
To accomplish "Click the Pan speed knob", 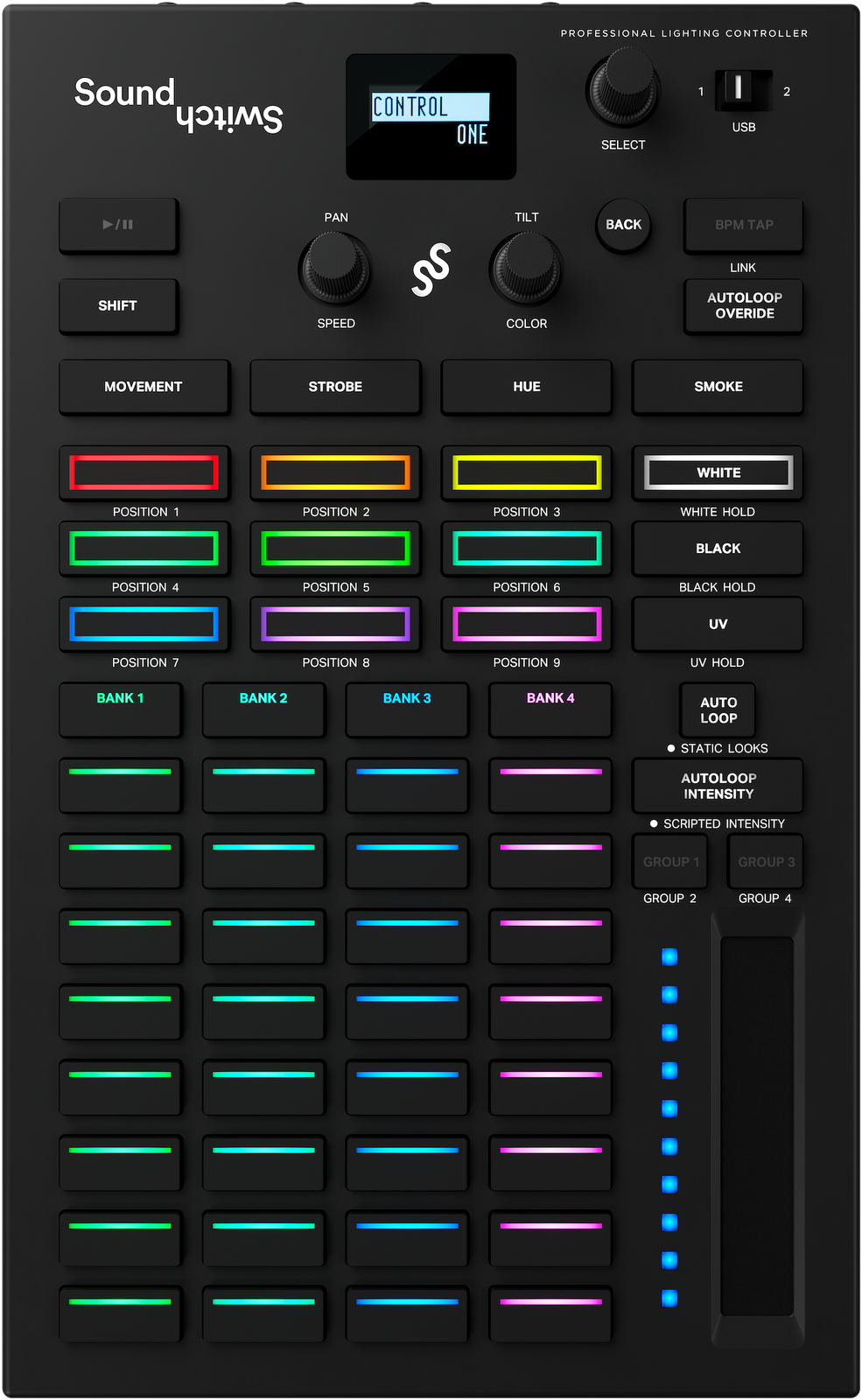I will [x=335, y=269].
